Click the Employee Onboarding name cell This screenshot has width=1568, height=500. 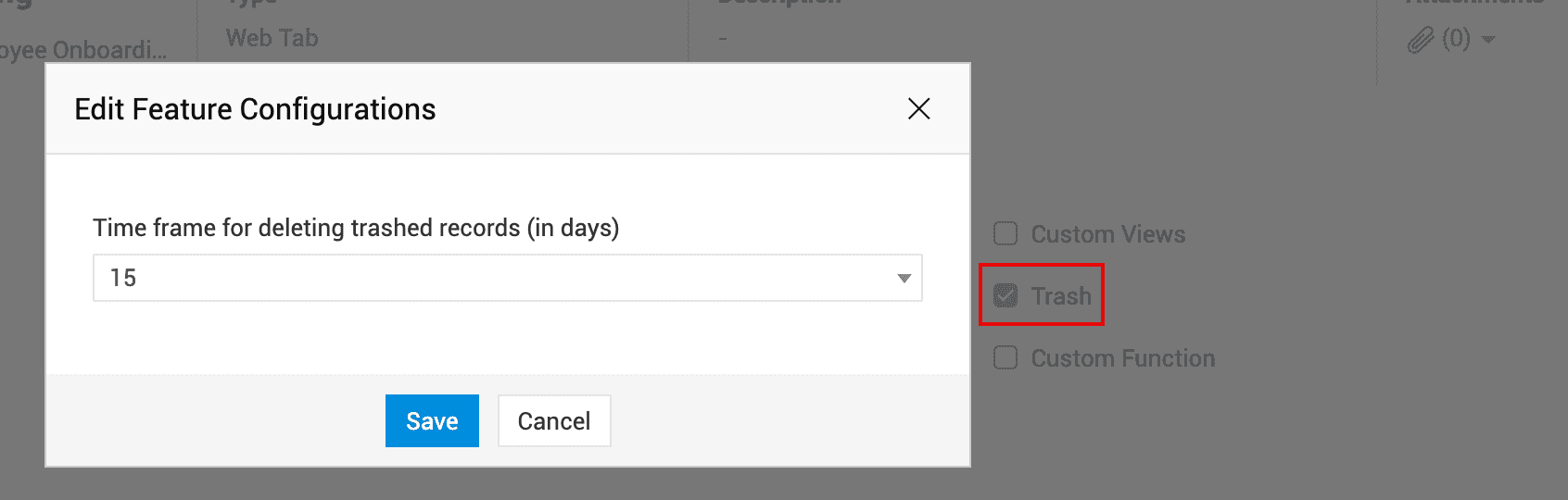pyautogui.click(x=83, y=50)
